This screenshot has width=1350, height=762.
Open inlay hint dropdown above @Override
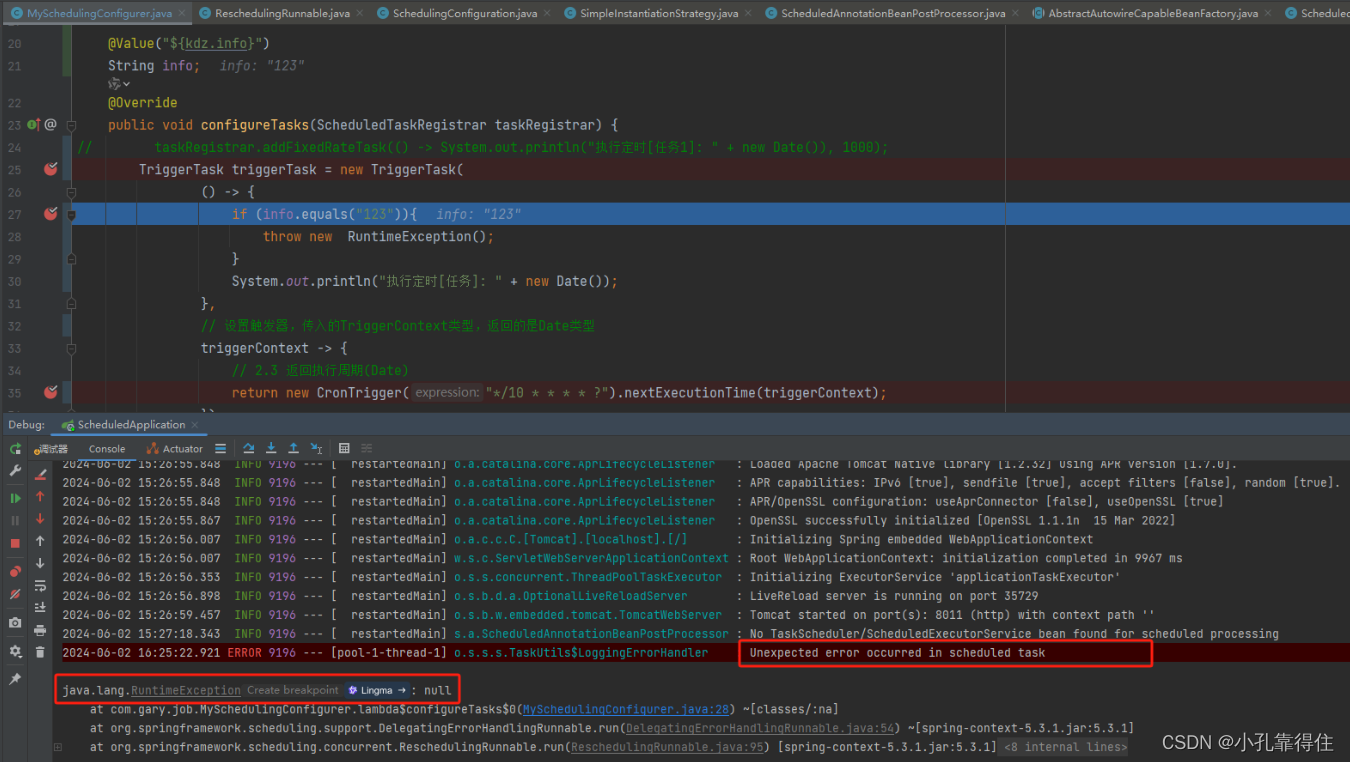tap(119, 84)
